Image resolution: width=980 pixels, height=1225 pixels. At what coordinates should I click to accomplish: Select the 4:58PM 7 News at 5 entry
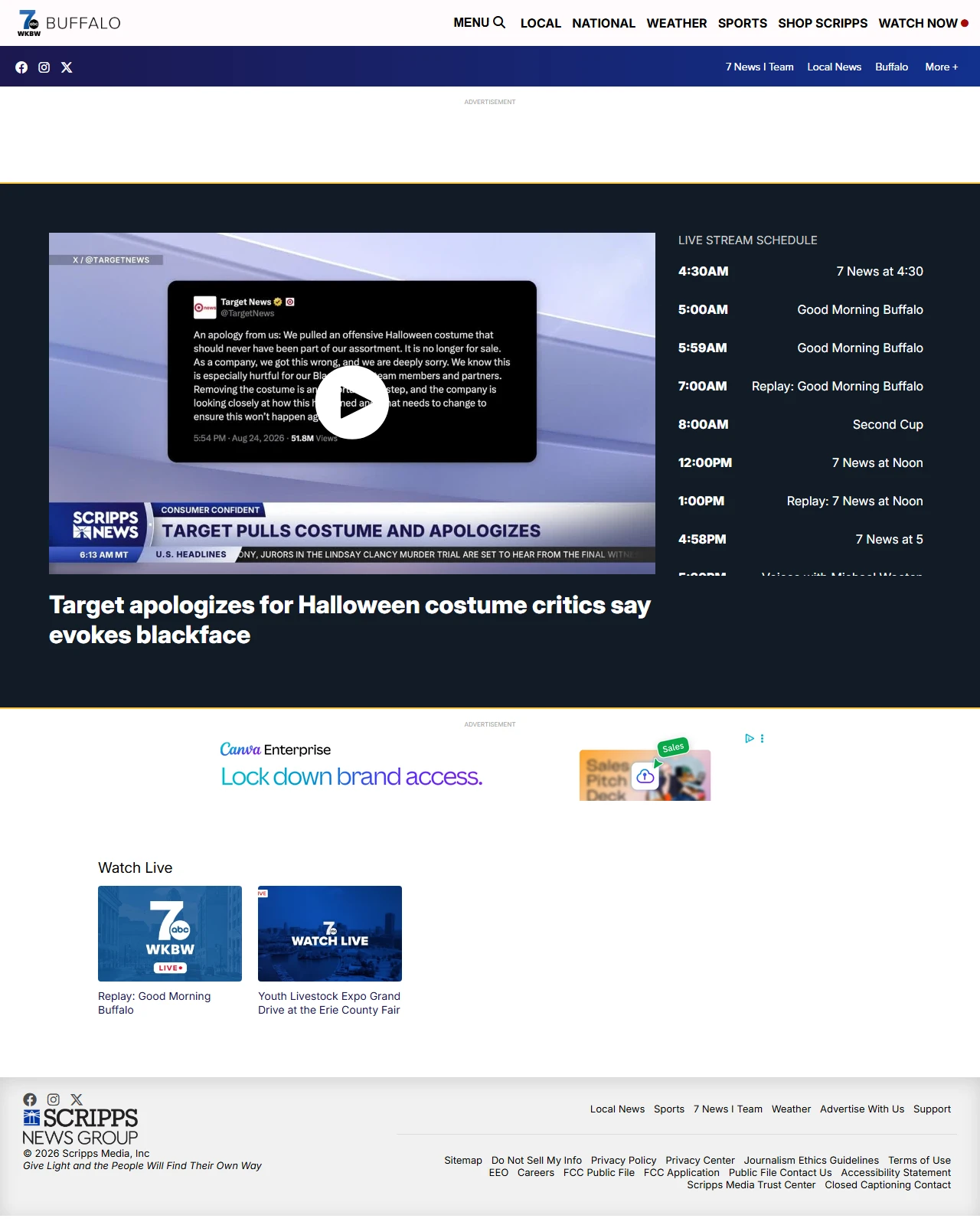801,539
